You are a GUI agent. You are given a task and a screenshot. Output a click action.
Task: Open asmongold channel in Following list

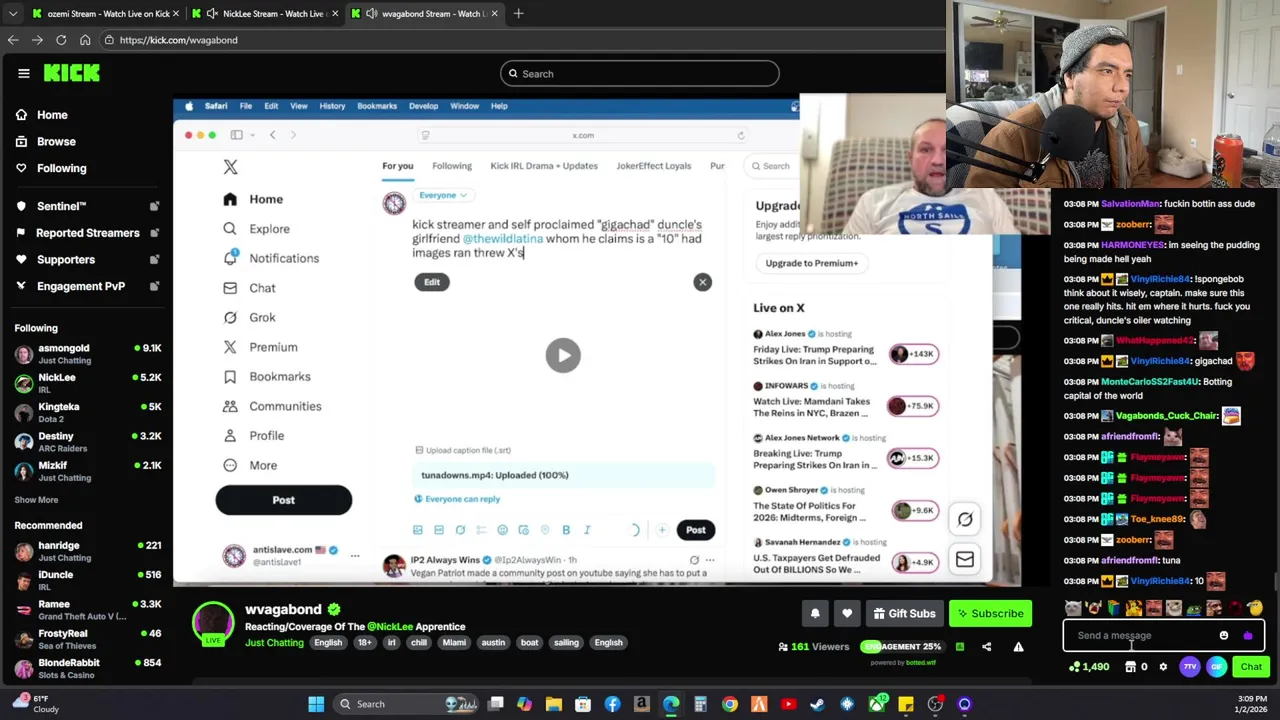86,353
